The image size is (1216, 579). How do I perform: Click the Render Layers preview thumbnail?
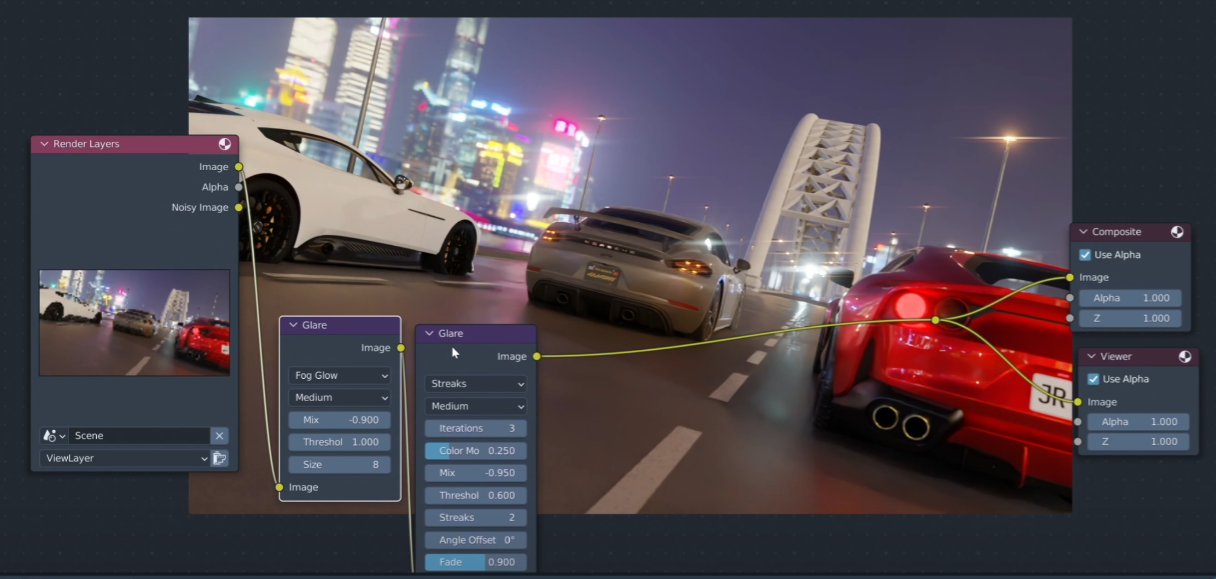tap(135, 322)
